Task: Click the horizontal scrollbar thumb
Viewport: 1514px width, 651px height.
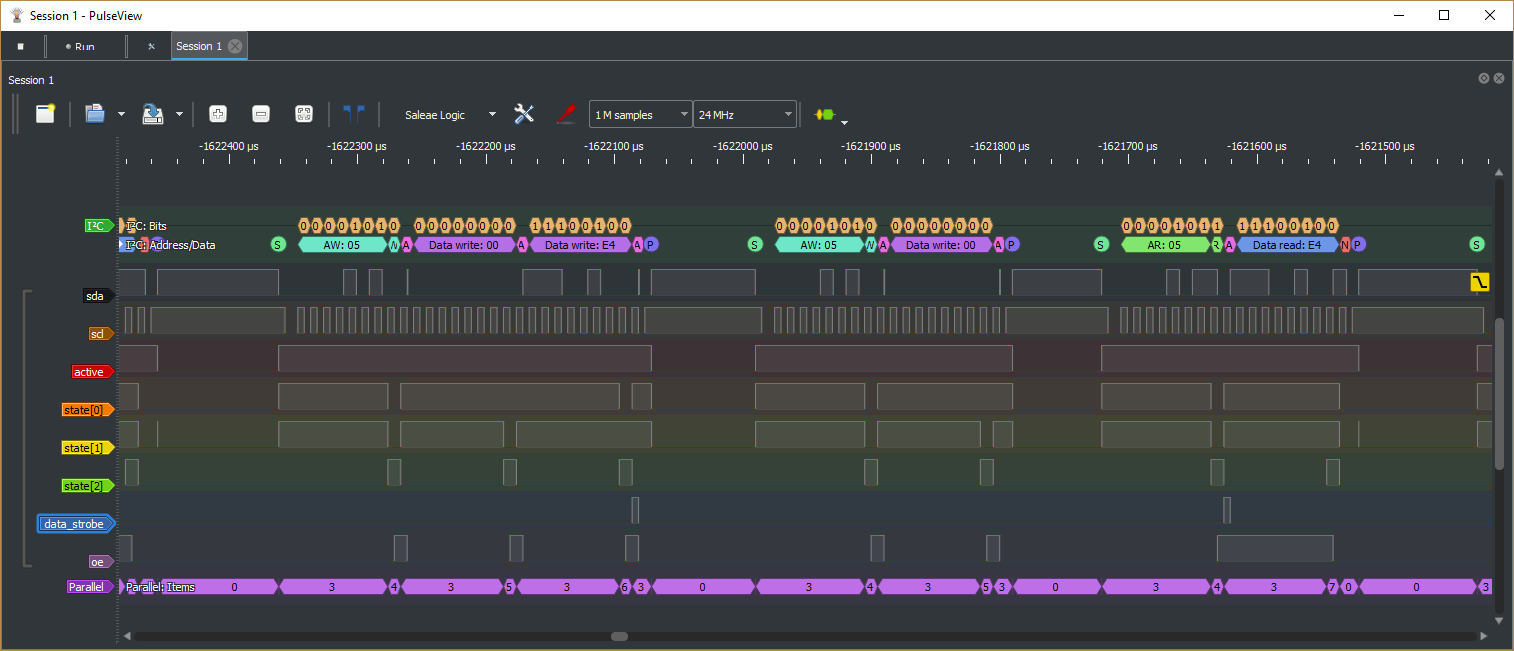Action: point(620,636)
